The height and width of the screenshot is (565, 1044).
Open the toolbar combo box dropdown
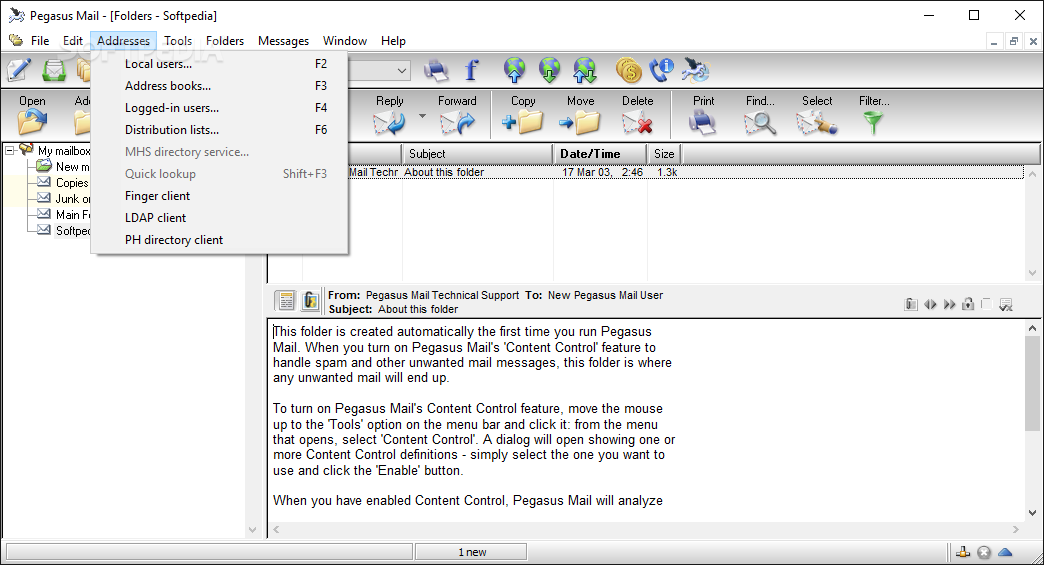(401, 70)
